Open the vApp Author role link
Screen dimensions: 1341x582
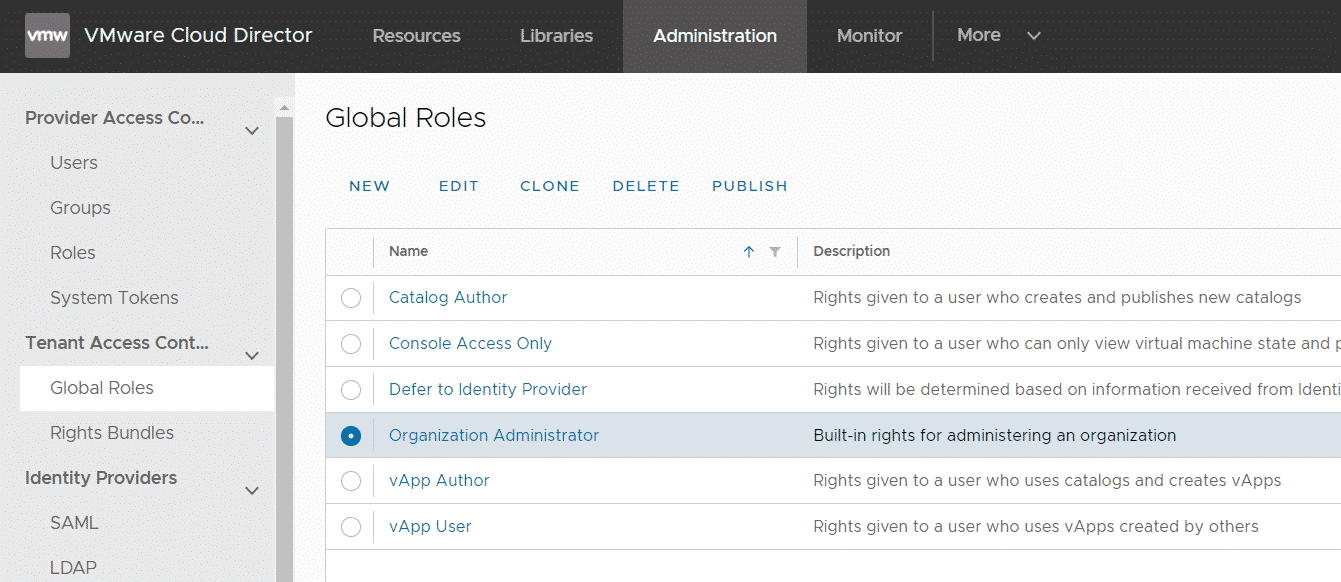439,481
